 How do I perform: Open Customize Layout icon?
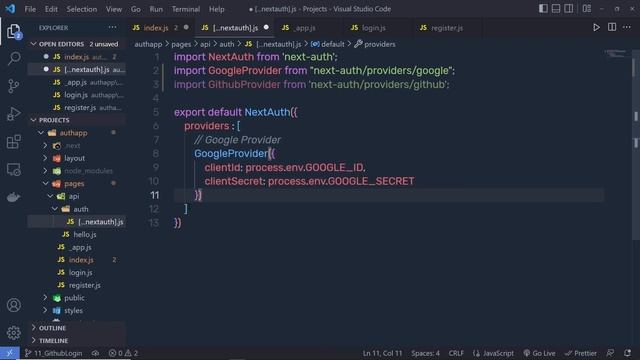click(587, 9)
